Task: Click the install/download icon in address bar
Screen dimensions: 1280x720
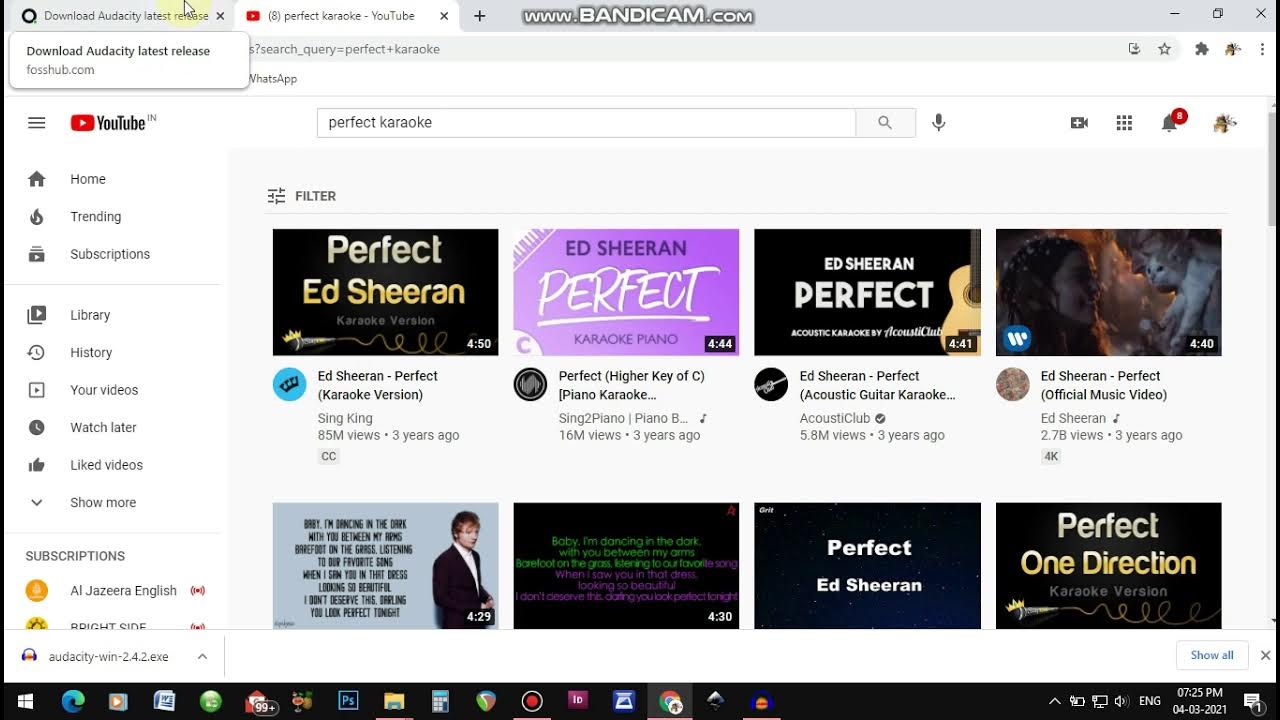Action: pyautogui.click(x=1134, y=49)
